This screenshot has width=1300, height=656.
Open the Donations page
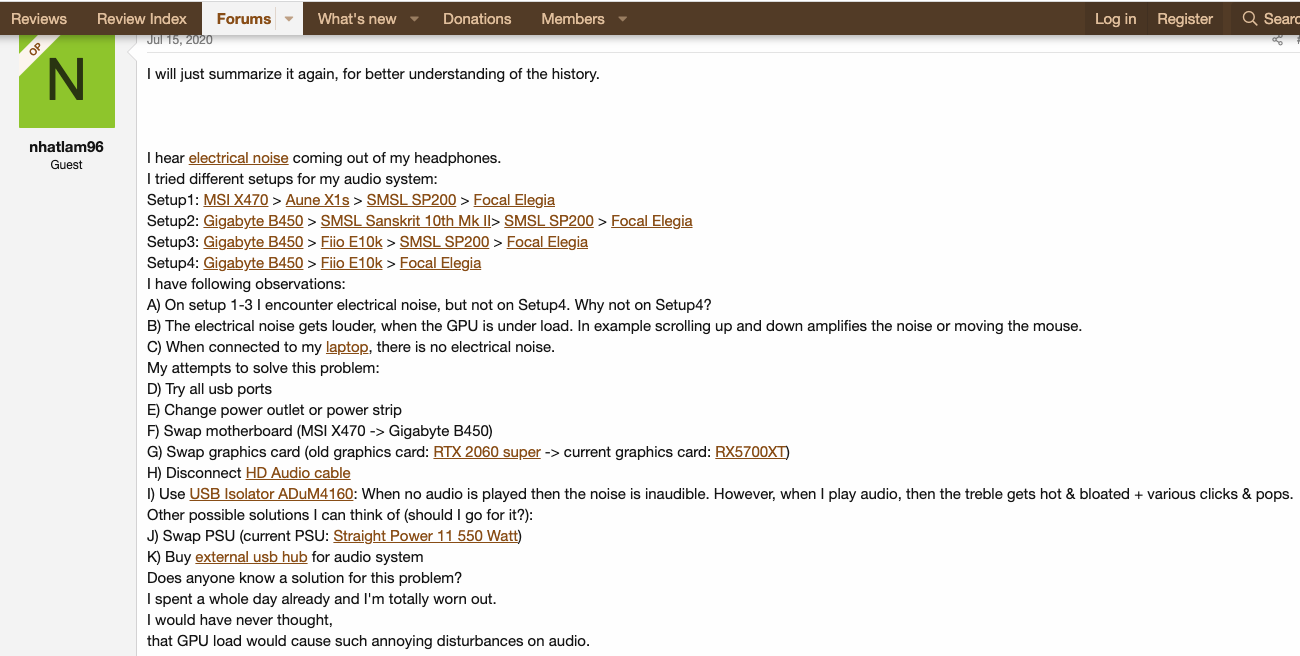click(x=477, y=18)
